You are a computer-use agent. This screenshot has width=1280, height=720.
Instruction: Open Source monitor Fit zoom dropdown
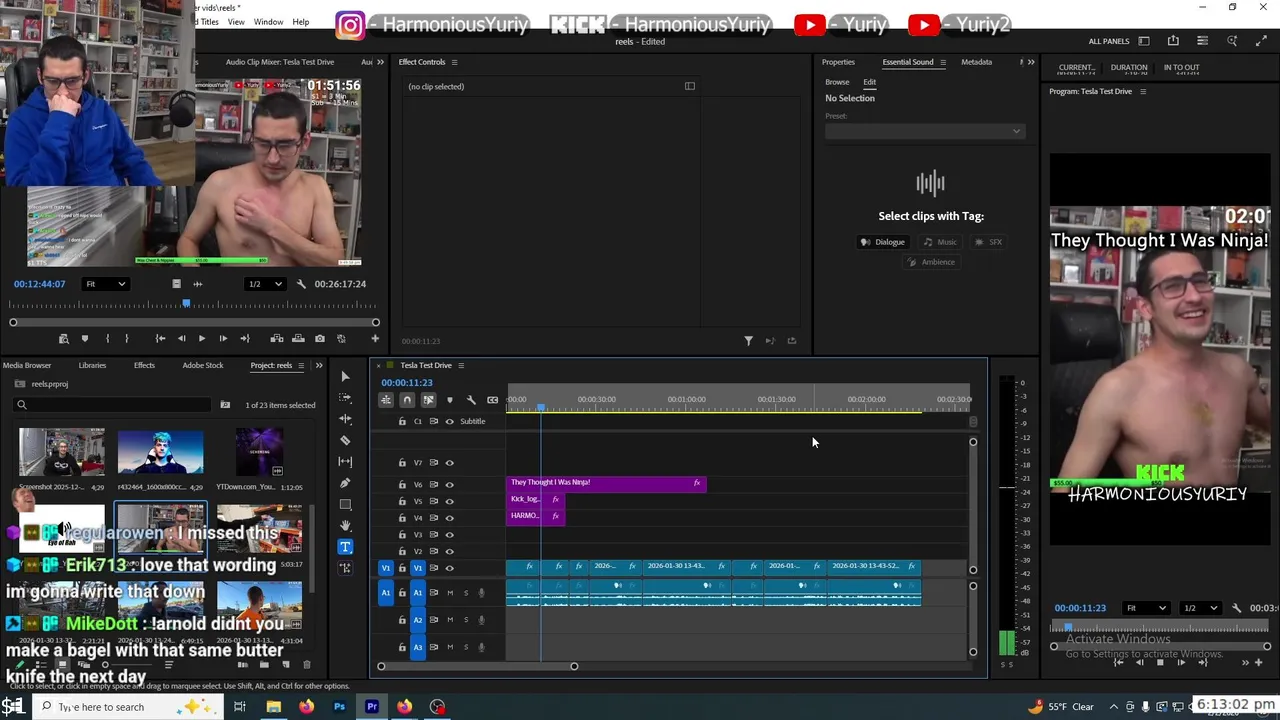[x=105, y=284]
